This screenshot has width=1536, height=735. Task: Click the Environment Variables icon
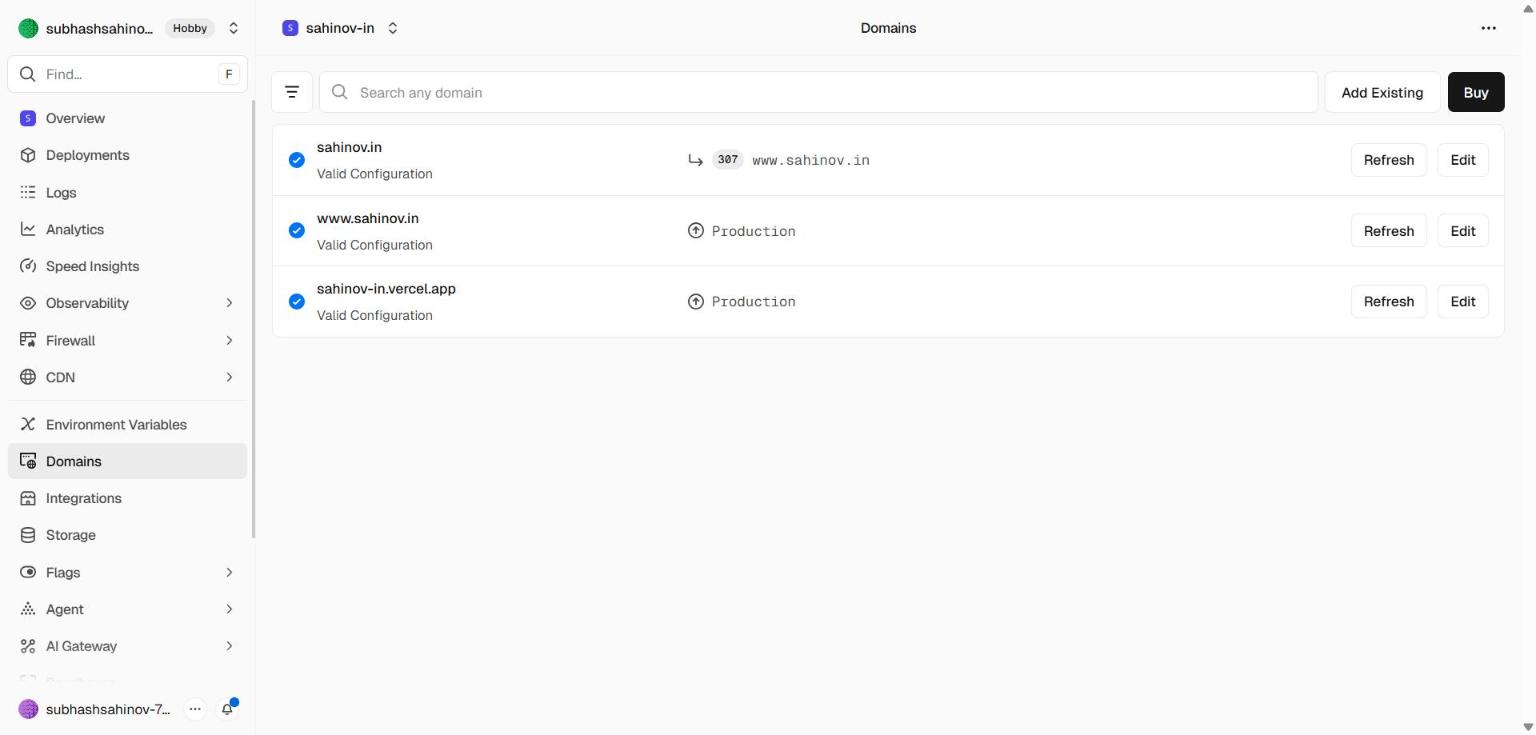[28, 424]
